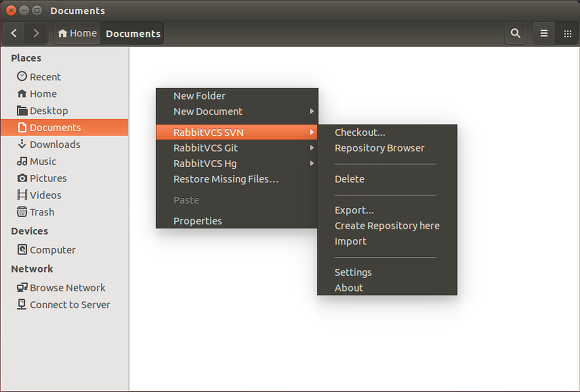Select Checkout... in SVN submenu

[x=387, y=132]
